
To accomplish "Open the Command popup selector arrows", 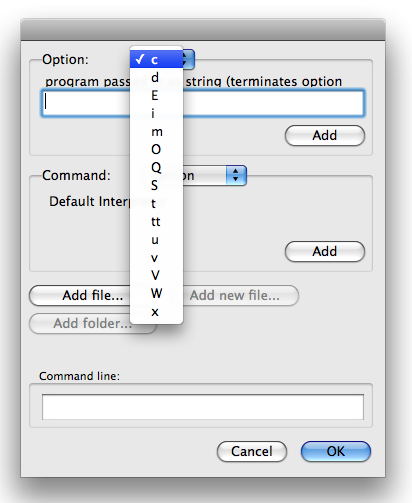I will tap(236, 175).
